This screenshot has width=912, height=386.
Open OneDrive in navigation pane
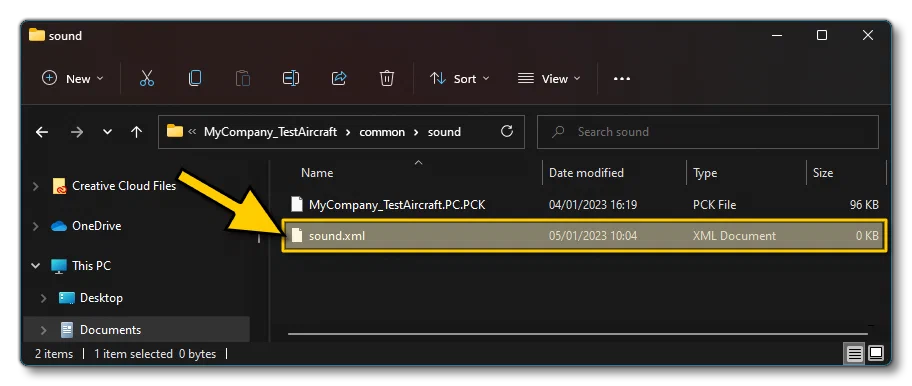pyautogui.click(x=97, y=226)
